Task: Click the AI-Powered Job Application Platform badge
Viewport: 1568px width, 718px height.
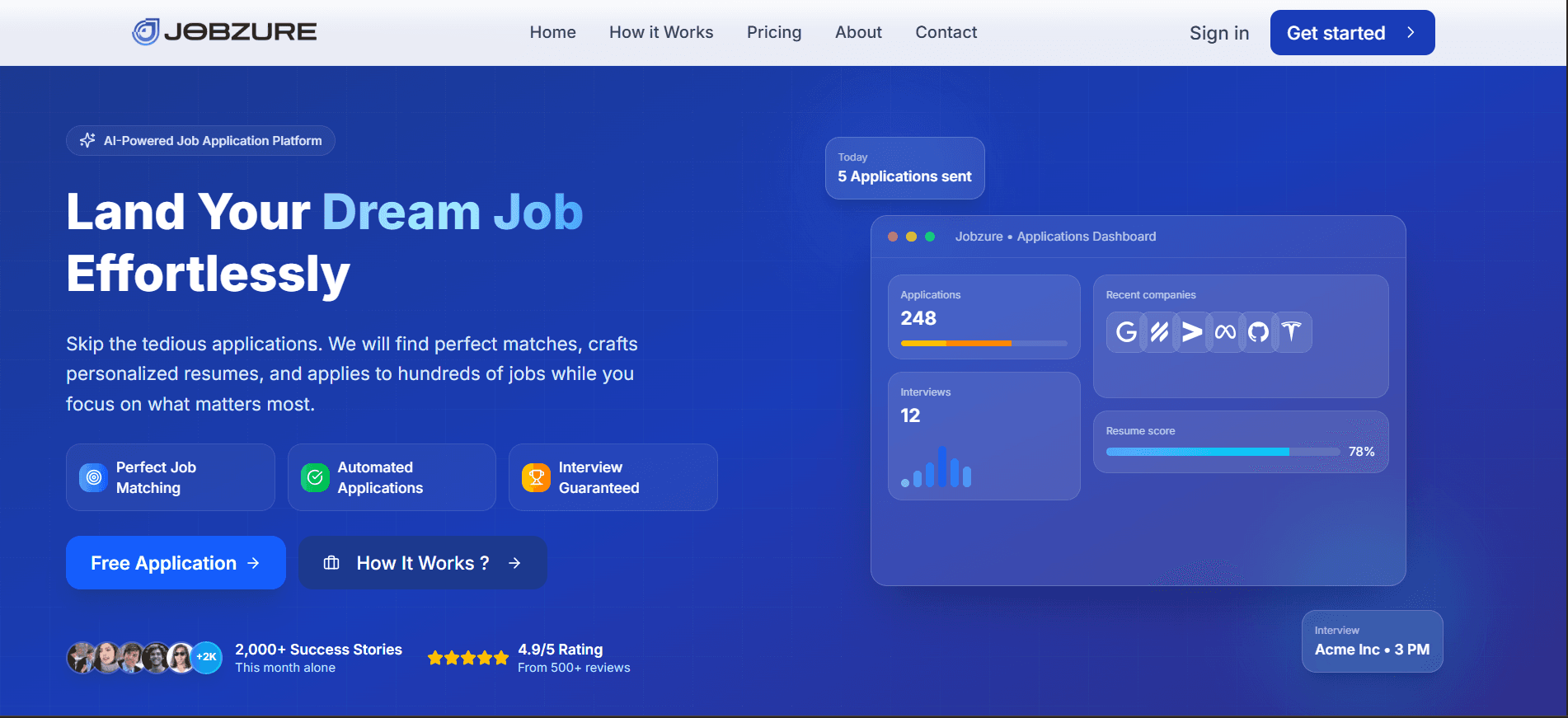Action: 200,140
